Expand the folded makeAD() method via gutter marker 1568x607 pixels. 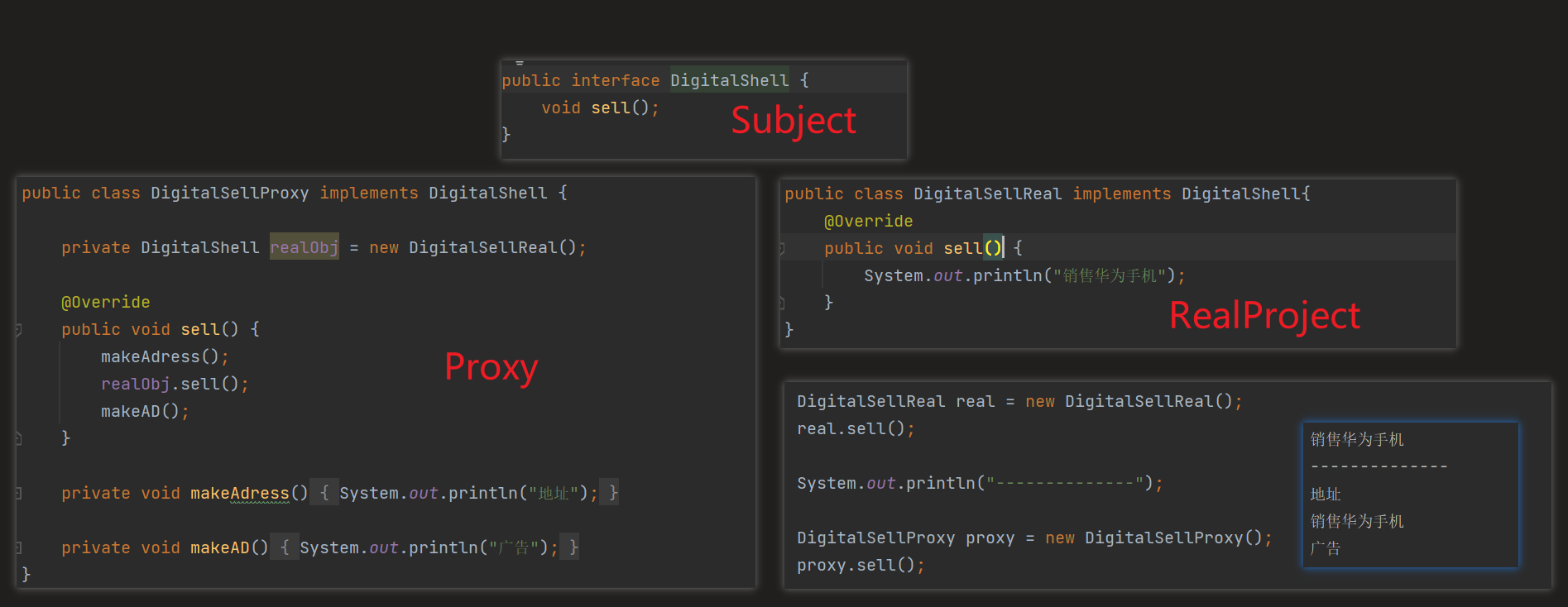pos(18,548)
